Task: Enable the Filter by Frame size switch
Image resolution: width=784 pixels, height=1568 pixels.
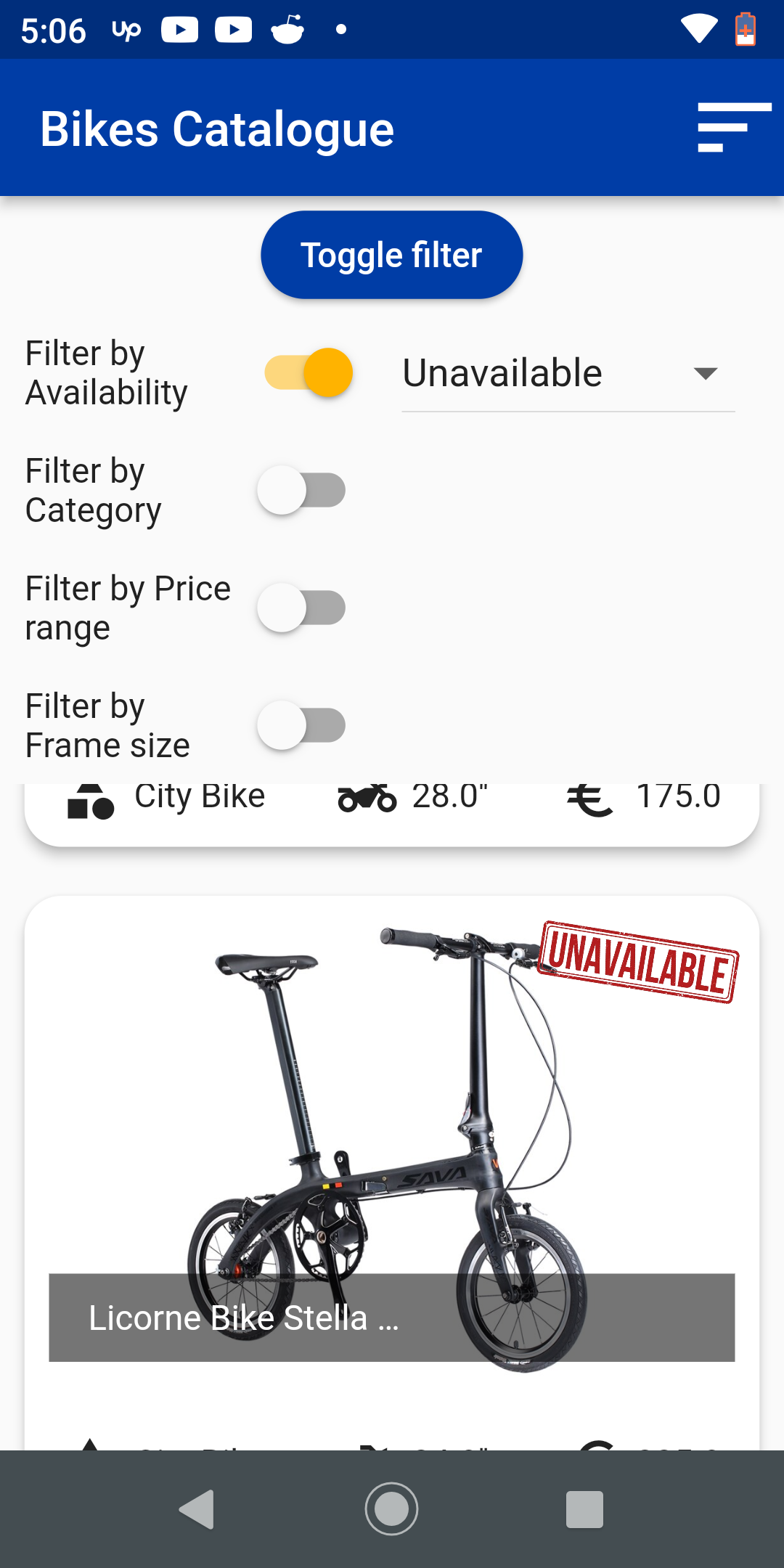Action: tap(301, 725)
